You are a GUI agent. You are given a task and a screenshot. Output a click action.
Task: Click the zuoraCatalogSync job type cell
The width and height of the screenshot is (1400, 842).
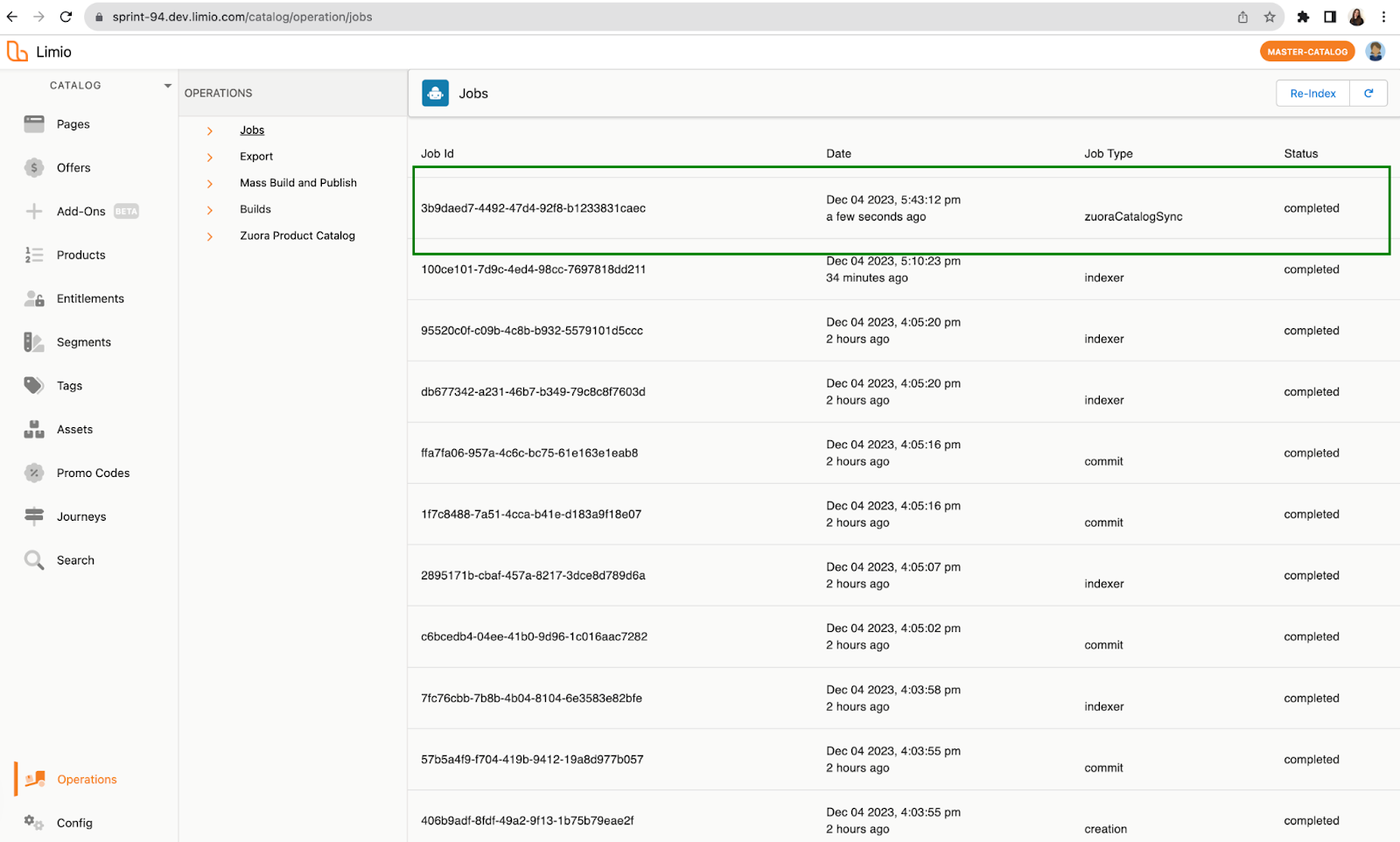(1133, 216)
